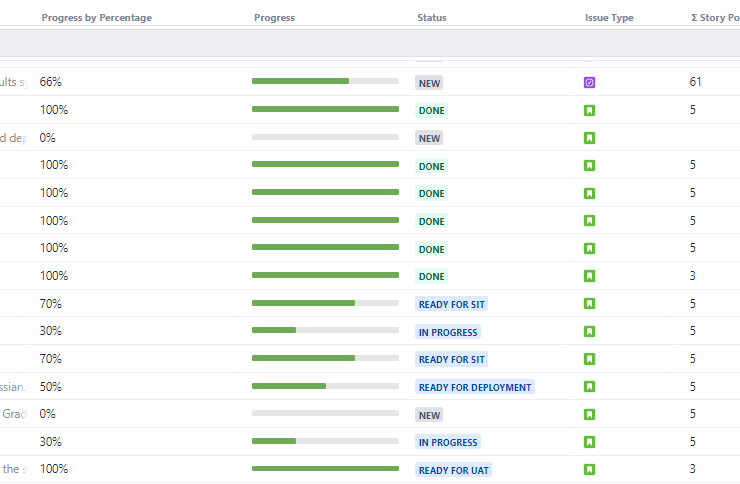The height and width of the screenshot is (484, 740).
Task: Click the story icon in the NEW row without story points
Action: pos(589,138)
